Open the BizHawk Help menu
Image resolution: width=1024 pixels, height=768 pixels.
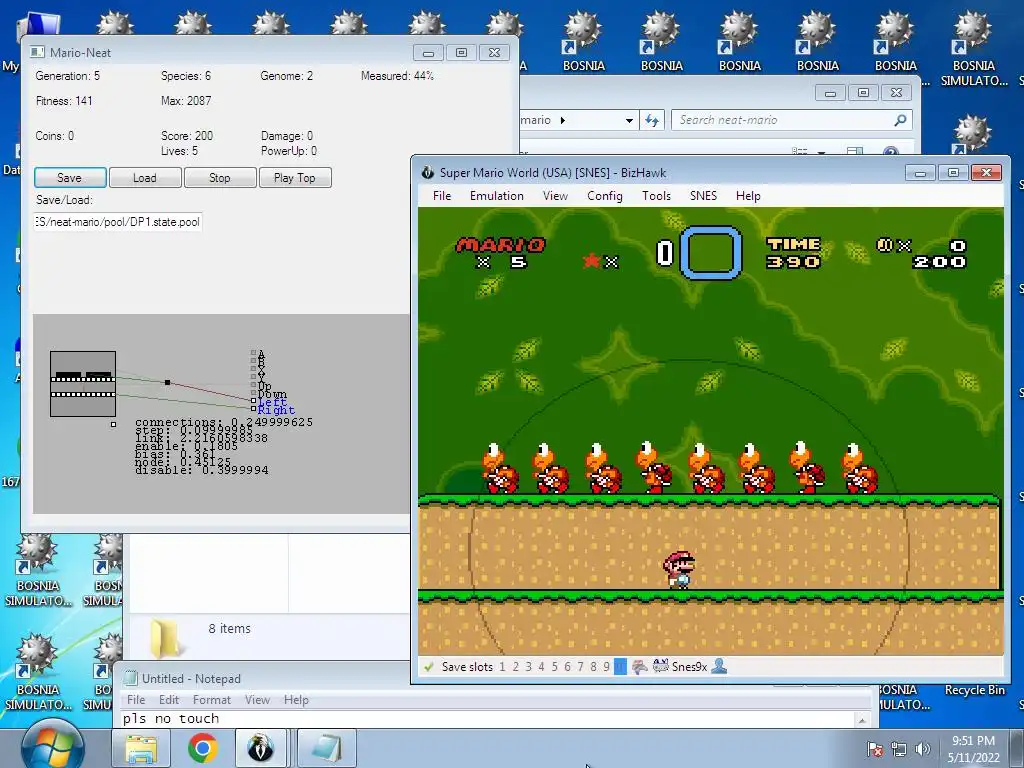[748, 196]
